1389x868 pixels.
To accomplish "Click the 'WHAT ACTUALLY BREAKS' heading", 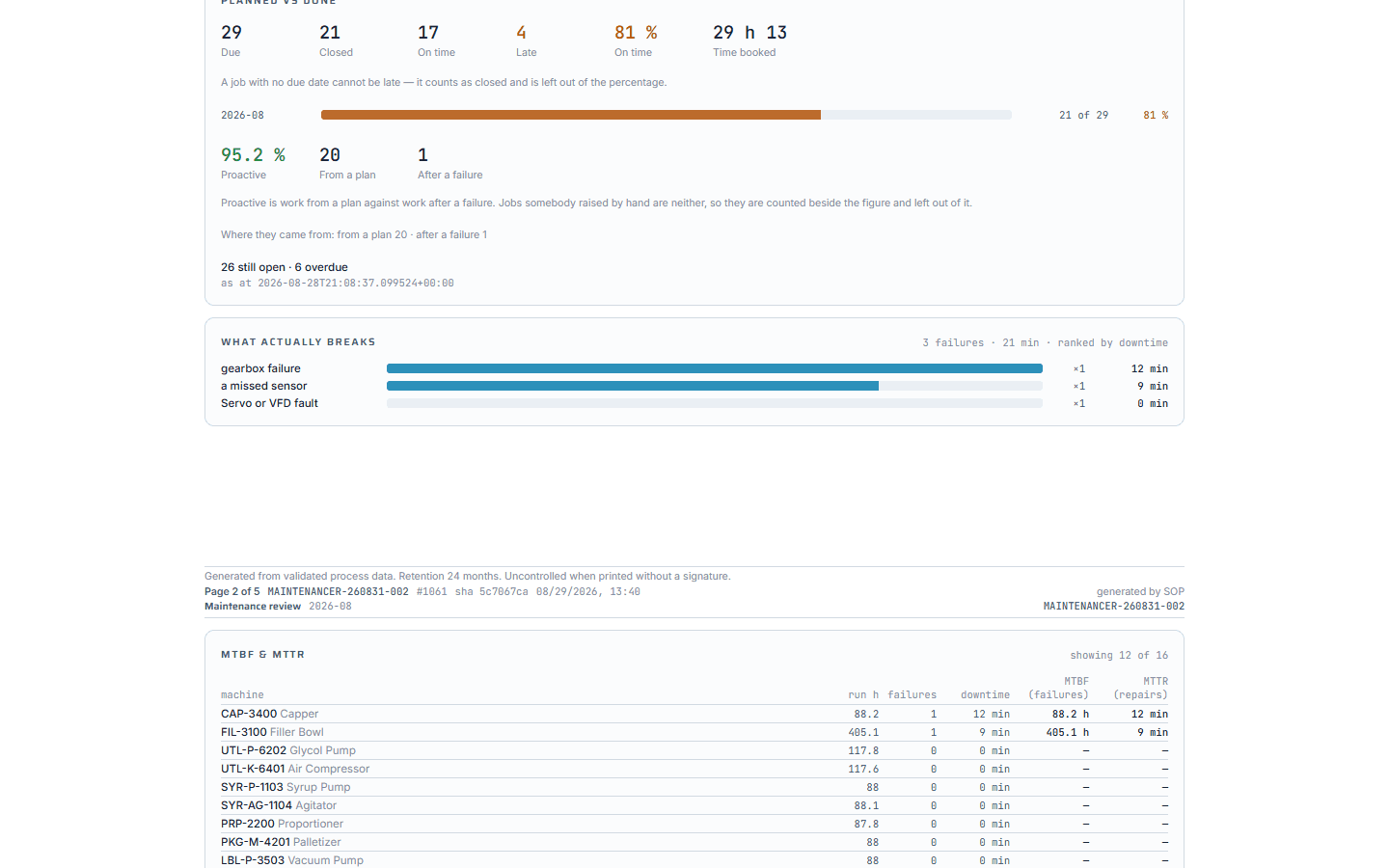I will coord(298,342).
